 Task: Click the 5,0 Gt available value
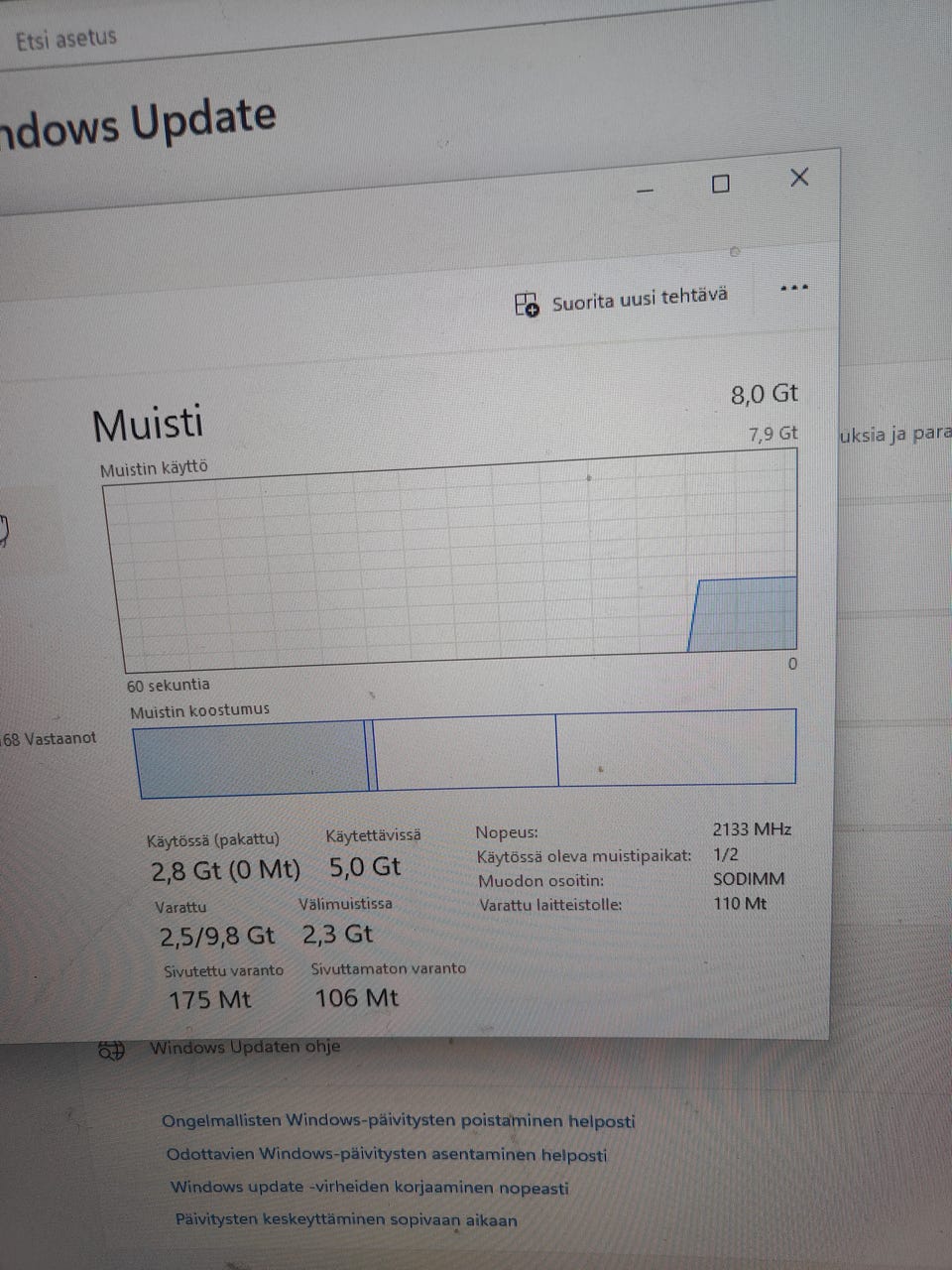click(x=365, y=867)
